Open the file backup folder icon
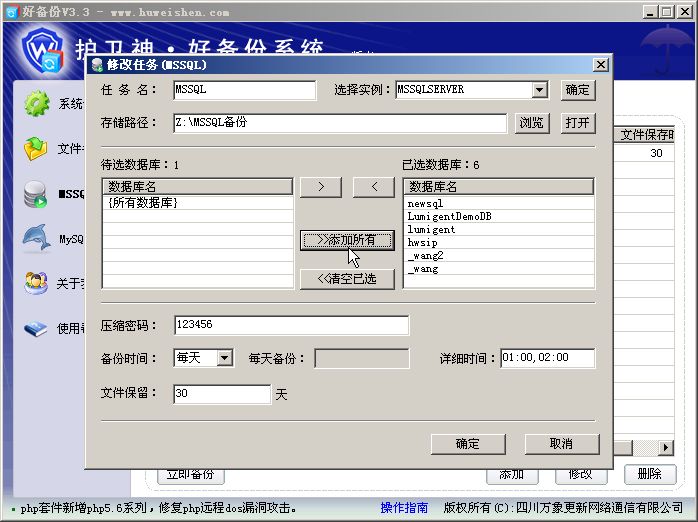Viewport: 698px width, 522px height. point(36,149)
